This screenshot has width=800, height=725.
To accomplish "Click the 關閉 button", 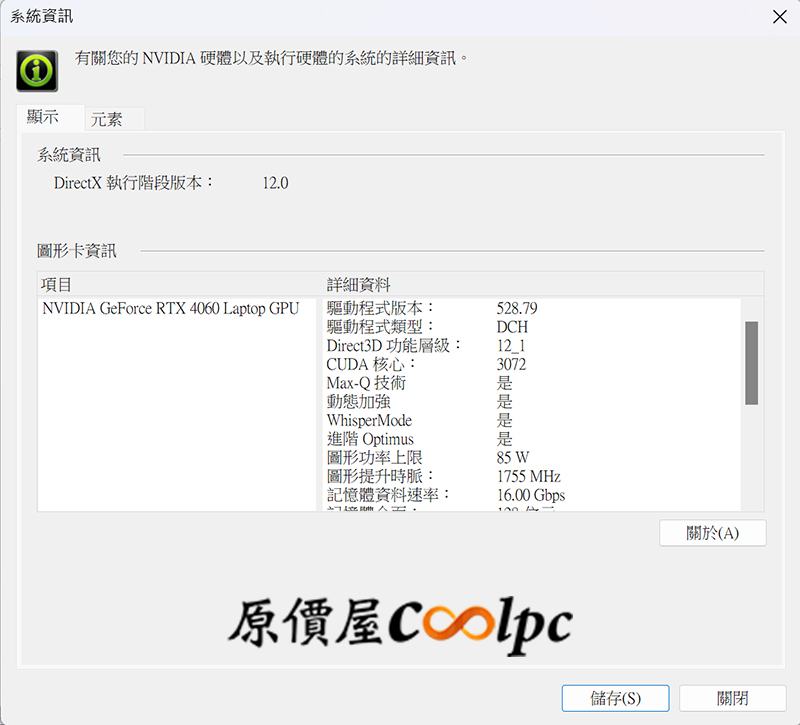I will tap(732, 698).
